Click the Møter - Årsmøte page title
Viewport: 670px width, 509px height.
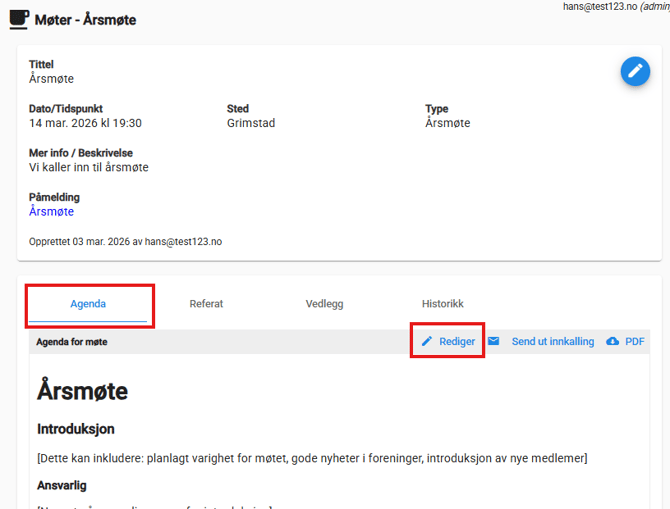(85, 20)
